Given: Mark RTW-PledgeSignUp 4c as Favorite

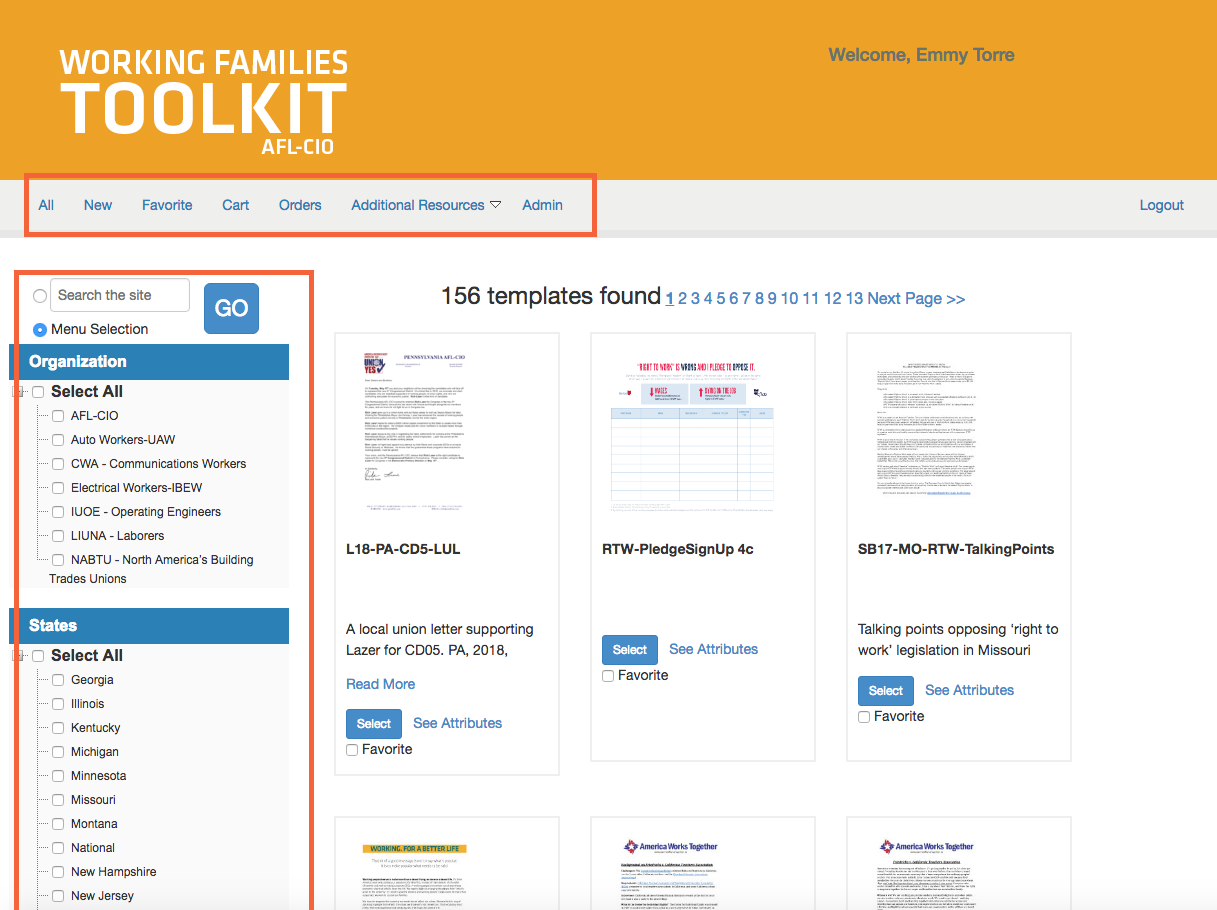Looking at the screenshot, I should point(608,676).
